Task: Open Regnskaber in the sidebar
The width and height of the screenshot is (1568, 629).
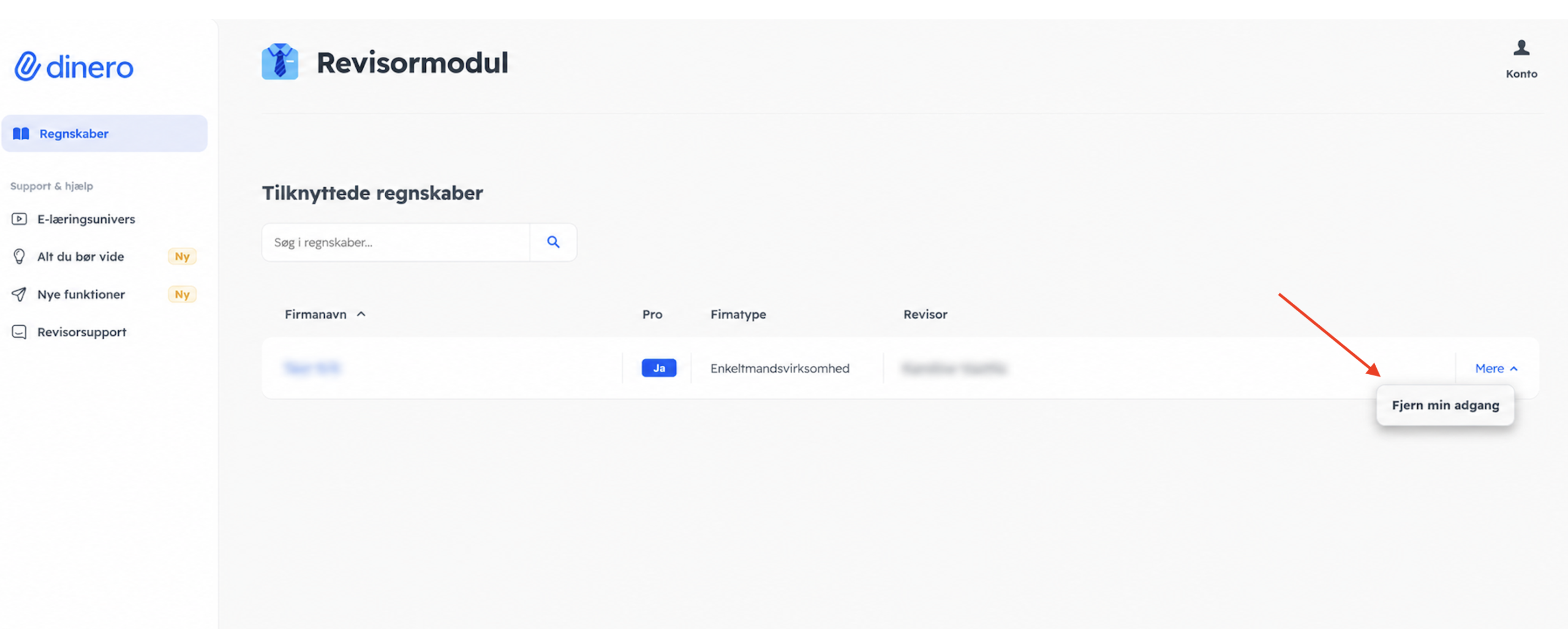Action: coord(105,134)
